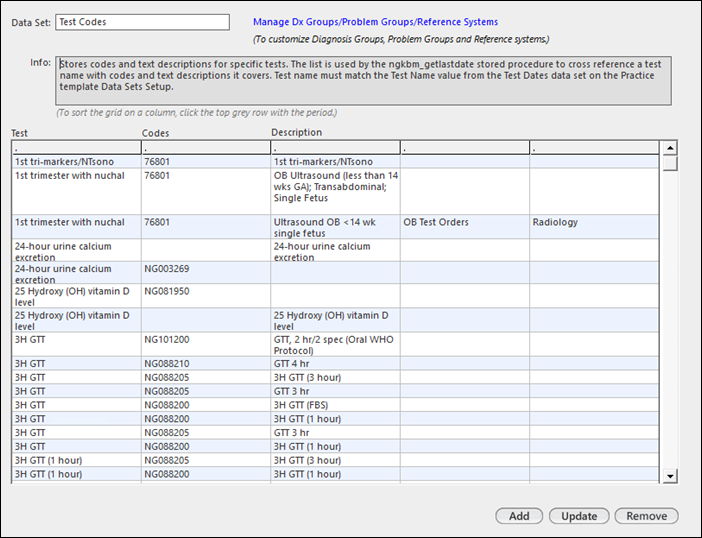Select the 3H GTT (FBS) description cell

coord(335,405)
